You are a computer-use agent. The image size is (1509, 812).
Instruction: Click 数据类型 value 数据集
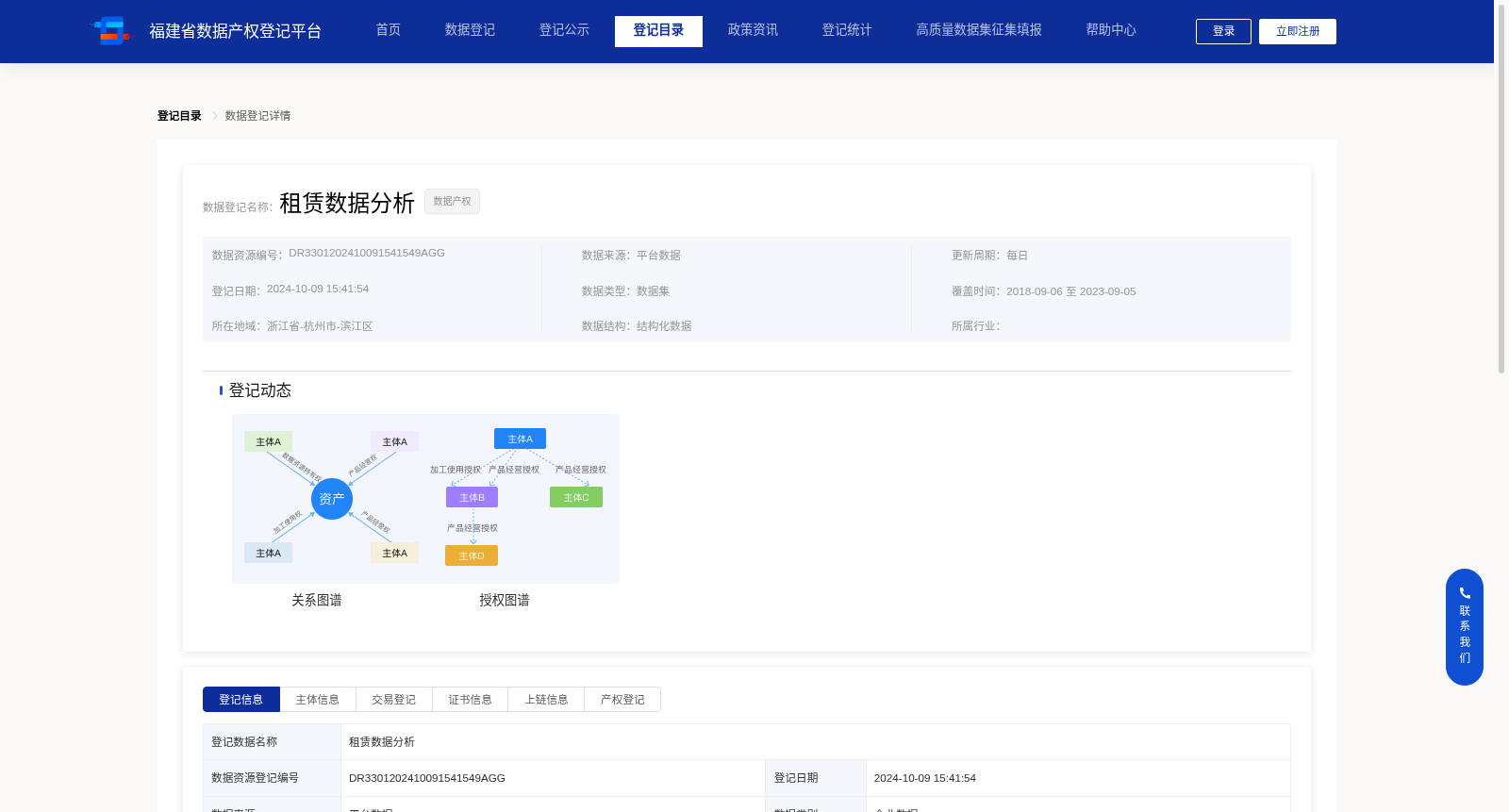point(653,291)
